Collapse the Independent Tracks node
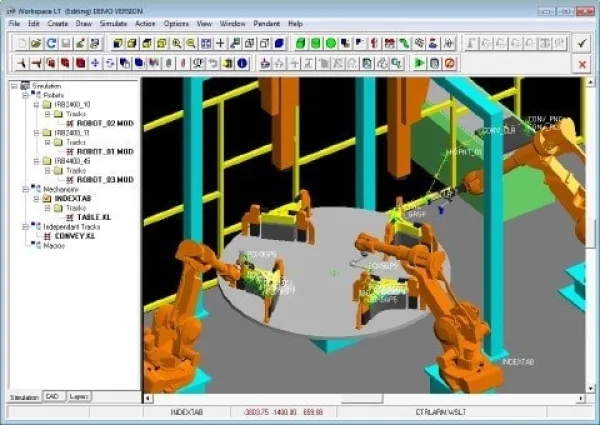 (25, 227)
